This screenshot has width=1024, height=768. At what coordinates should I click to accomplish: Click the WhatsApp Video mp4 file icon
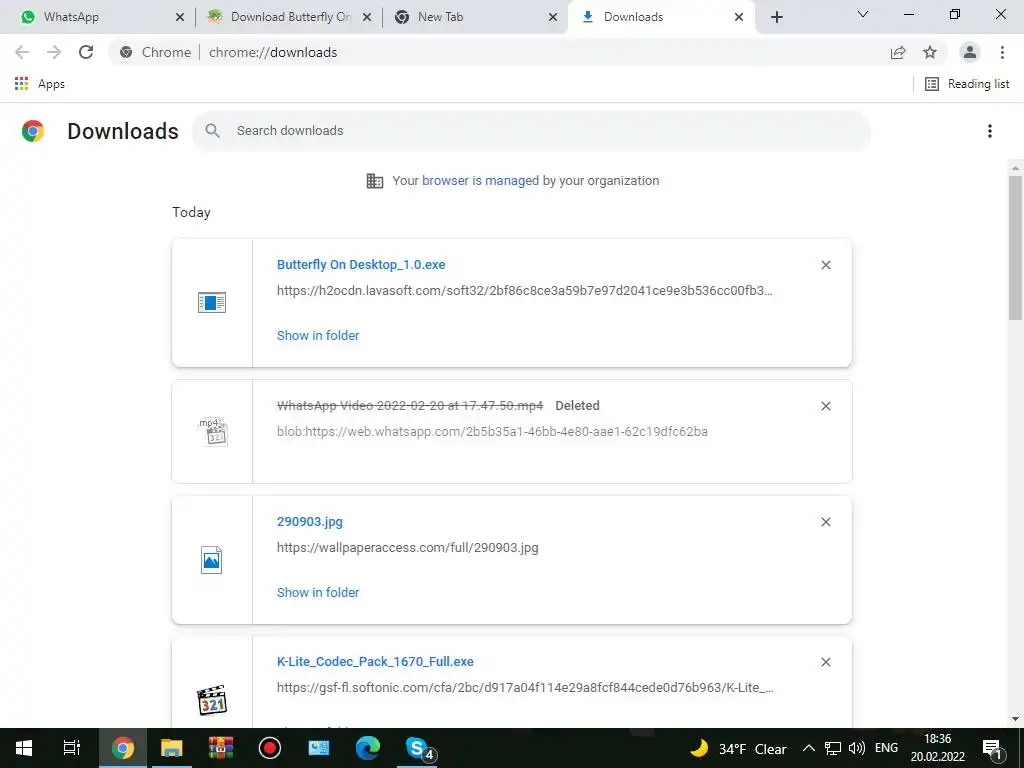(213, 431)
